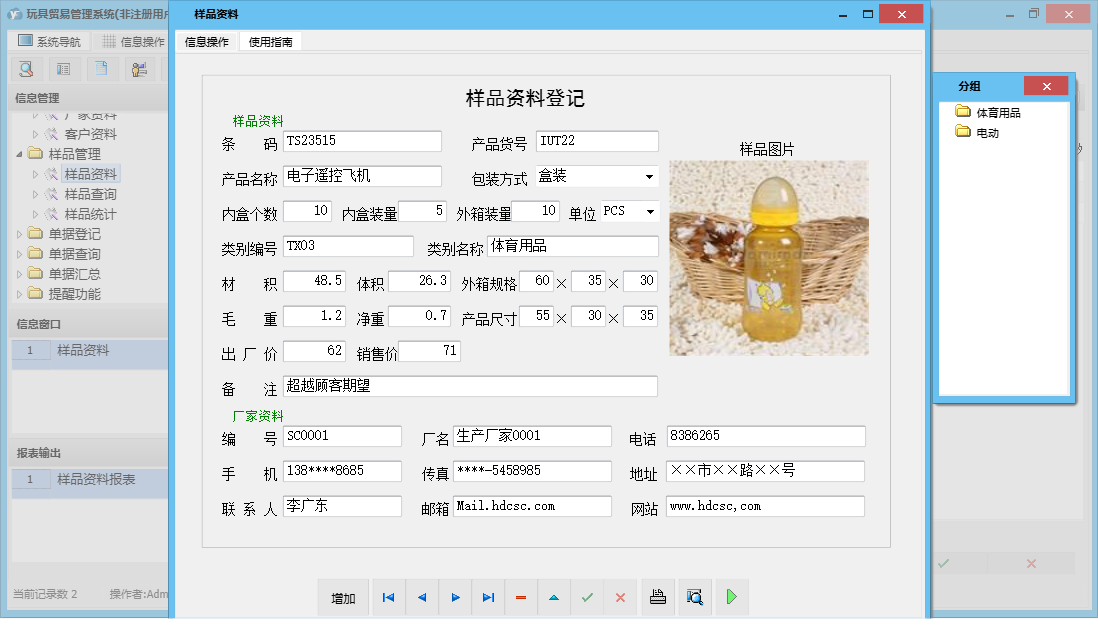Click the green run arrow icon

tap(731, 597)
